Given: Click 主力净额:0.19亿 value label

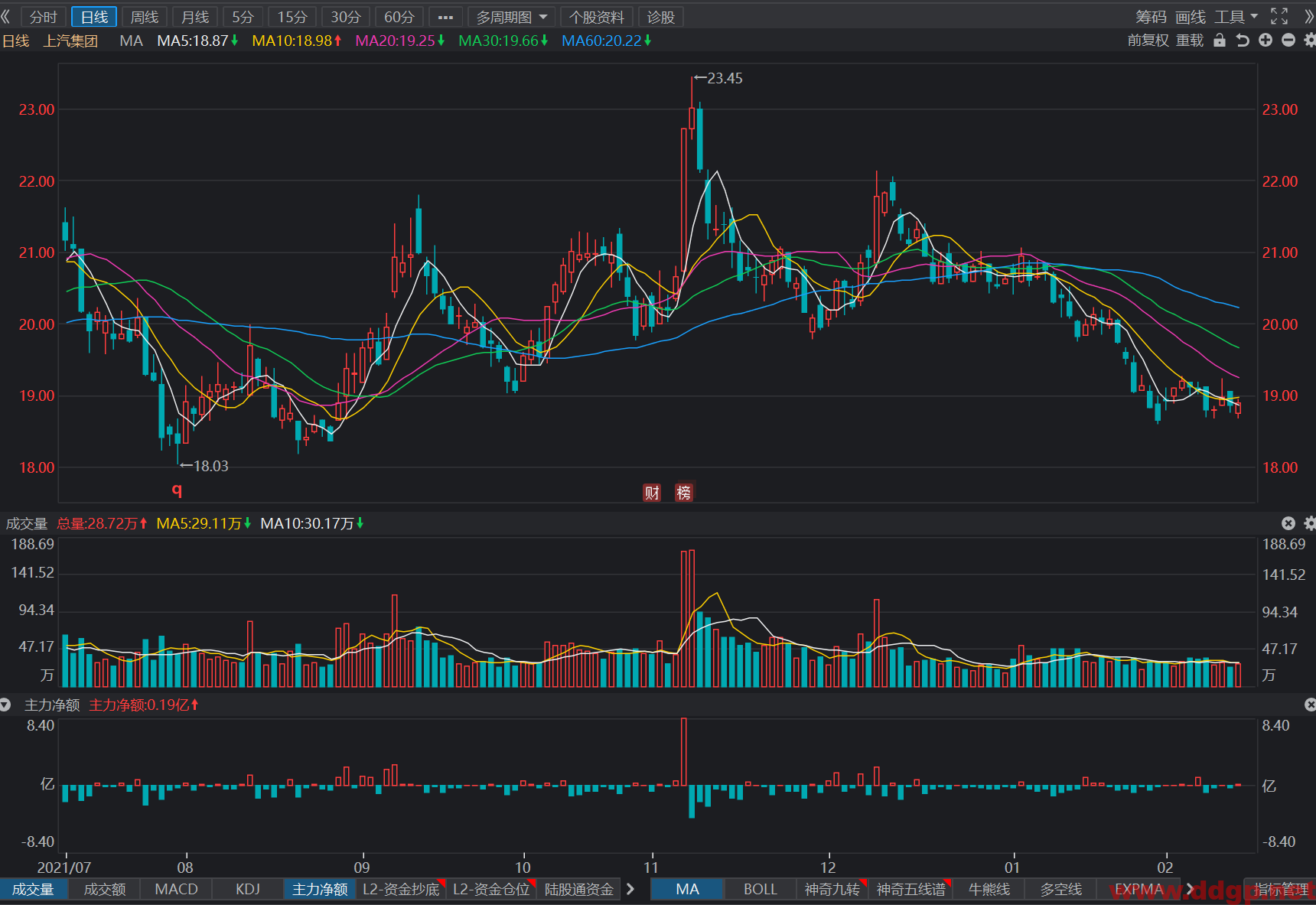Looking at the screenshot, I should click(144, 705).
